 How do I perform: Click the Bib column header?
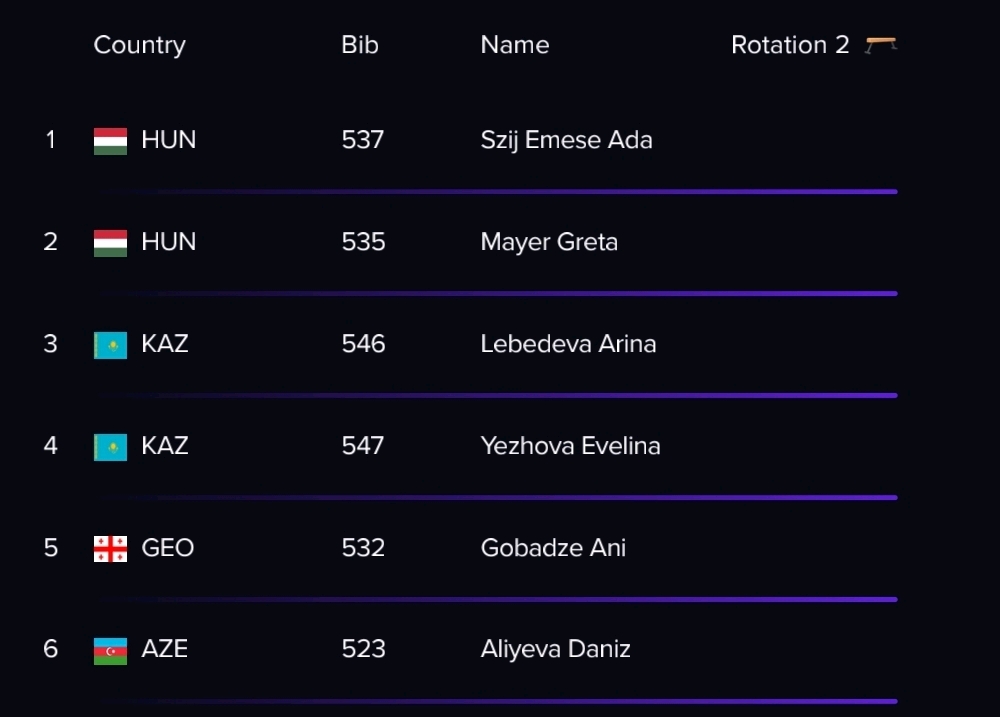click(360, 45)
